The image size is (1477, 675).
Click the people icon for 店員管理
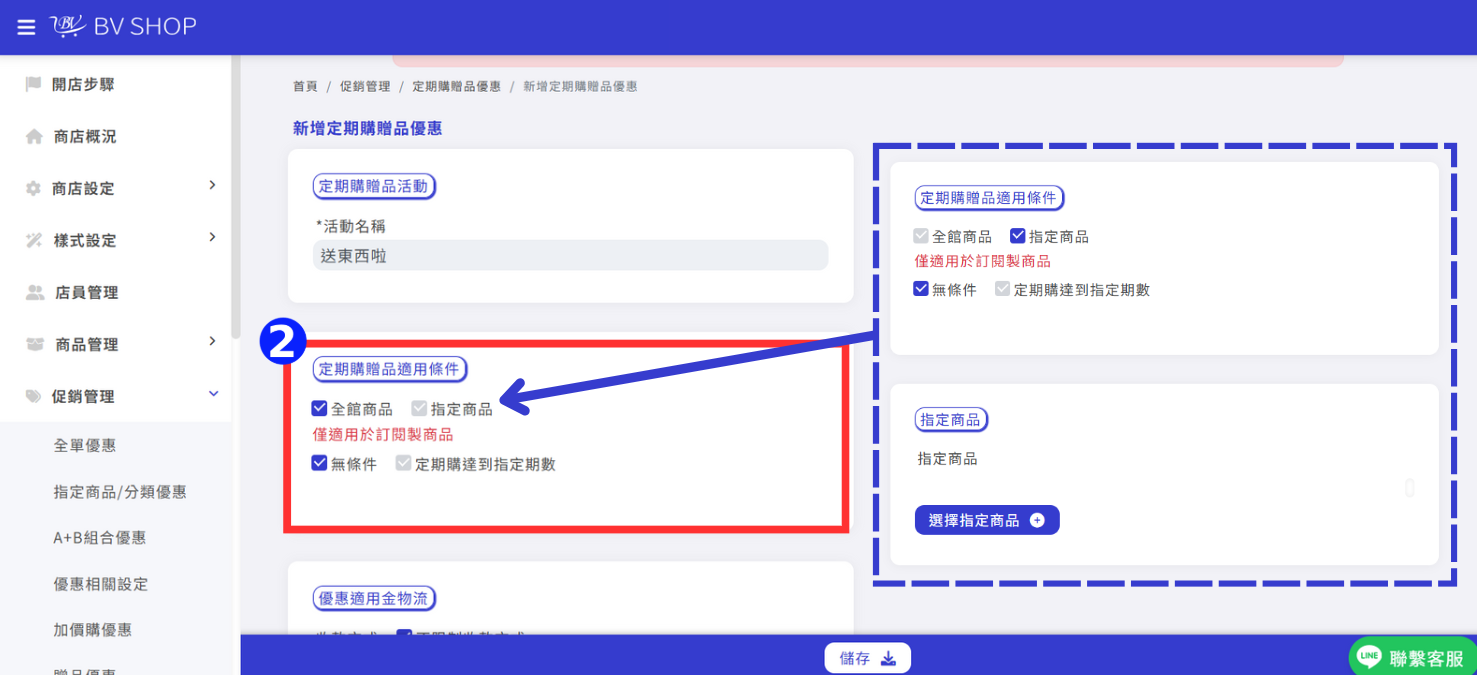[x=35, y=293]
